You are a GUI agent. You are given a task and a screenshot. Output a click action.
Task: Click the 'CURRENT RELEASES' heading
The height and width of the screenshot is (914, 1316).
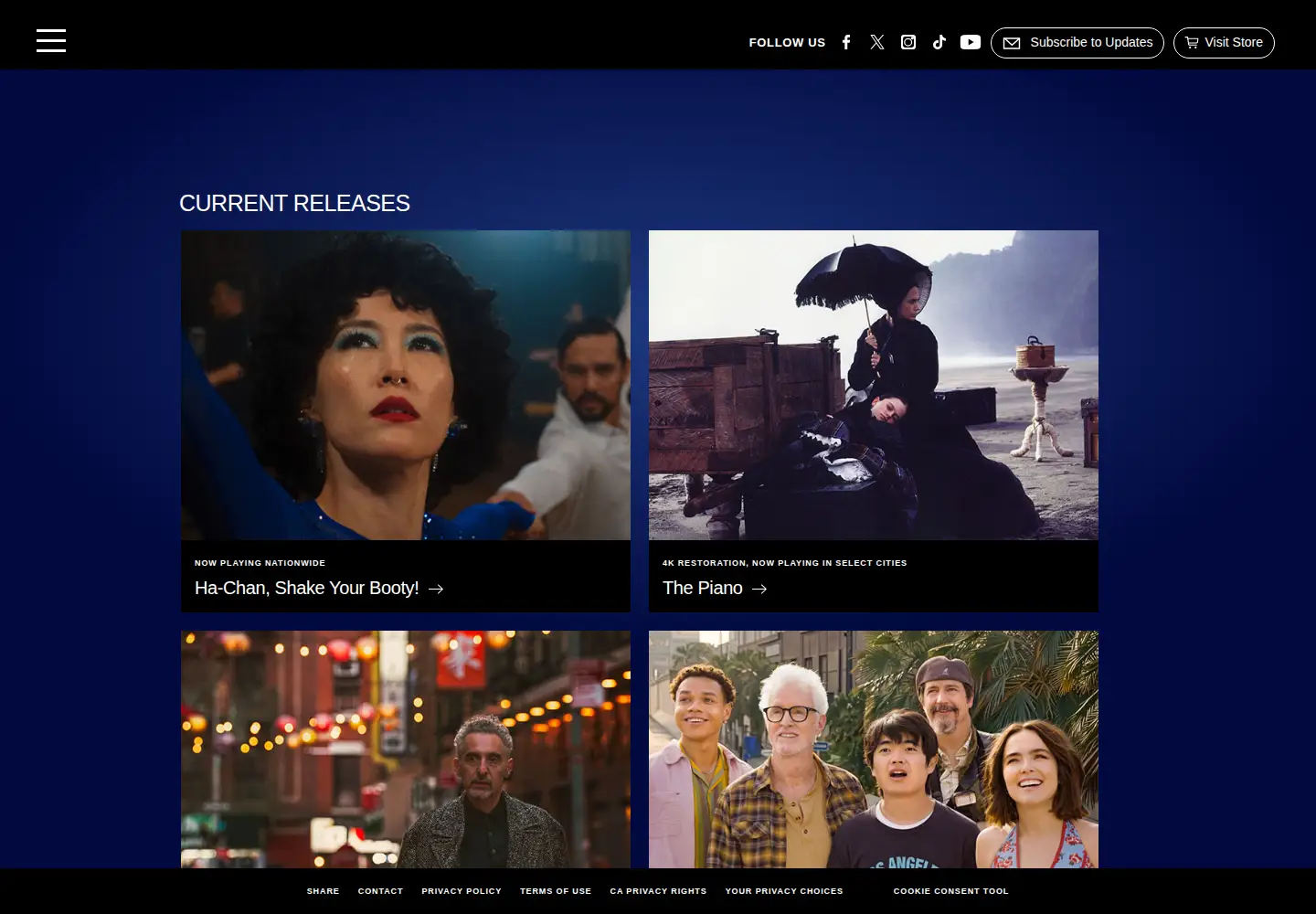click(294, 203)
